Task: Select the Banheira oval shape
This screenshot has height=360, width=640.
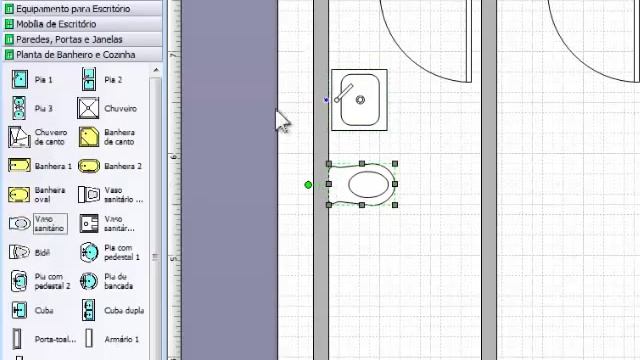Action: coord(37,195)
